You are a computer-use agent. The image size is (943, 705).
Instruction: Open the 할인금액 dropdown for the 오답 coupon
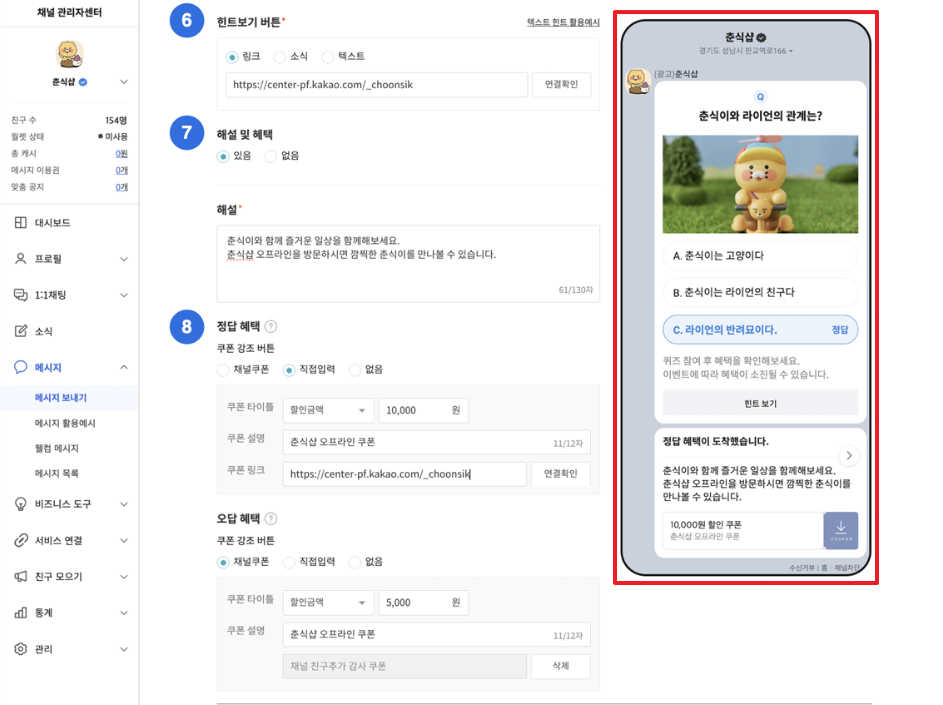click(x=328, y=602)
